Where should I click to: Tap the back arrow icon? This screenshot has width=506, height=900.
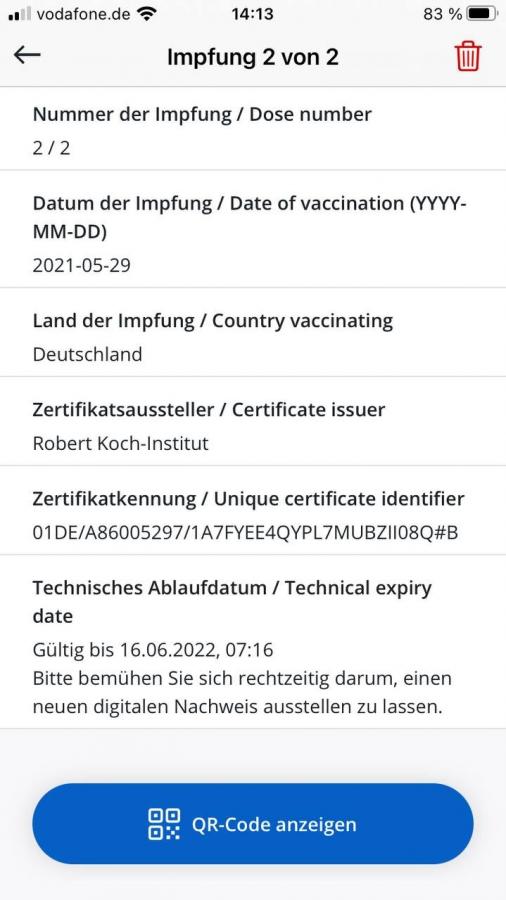click(x=28, y=55)
